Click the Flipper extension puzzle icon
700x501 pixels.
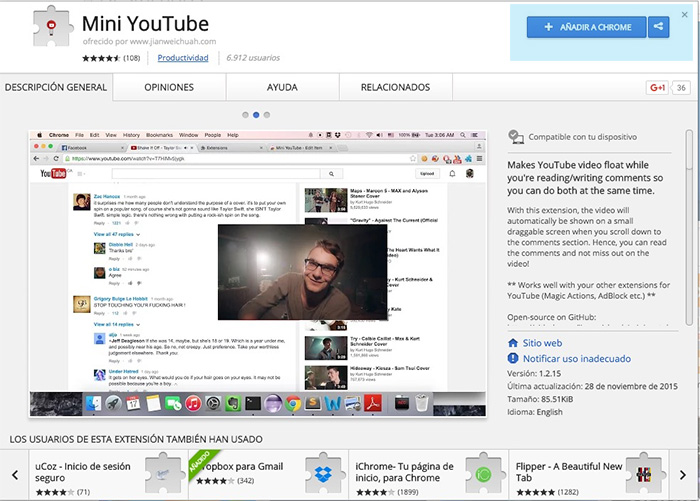(x=644, y=473)
